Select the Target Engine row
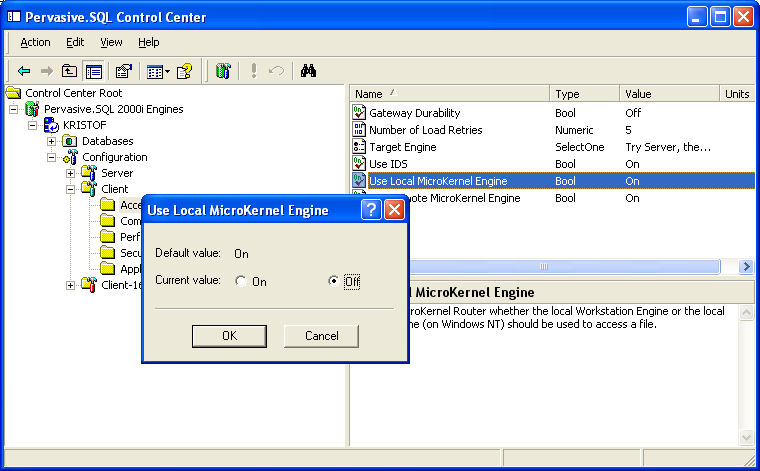The image size is (760, 471). click(552, 146)
